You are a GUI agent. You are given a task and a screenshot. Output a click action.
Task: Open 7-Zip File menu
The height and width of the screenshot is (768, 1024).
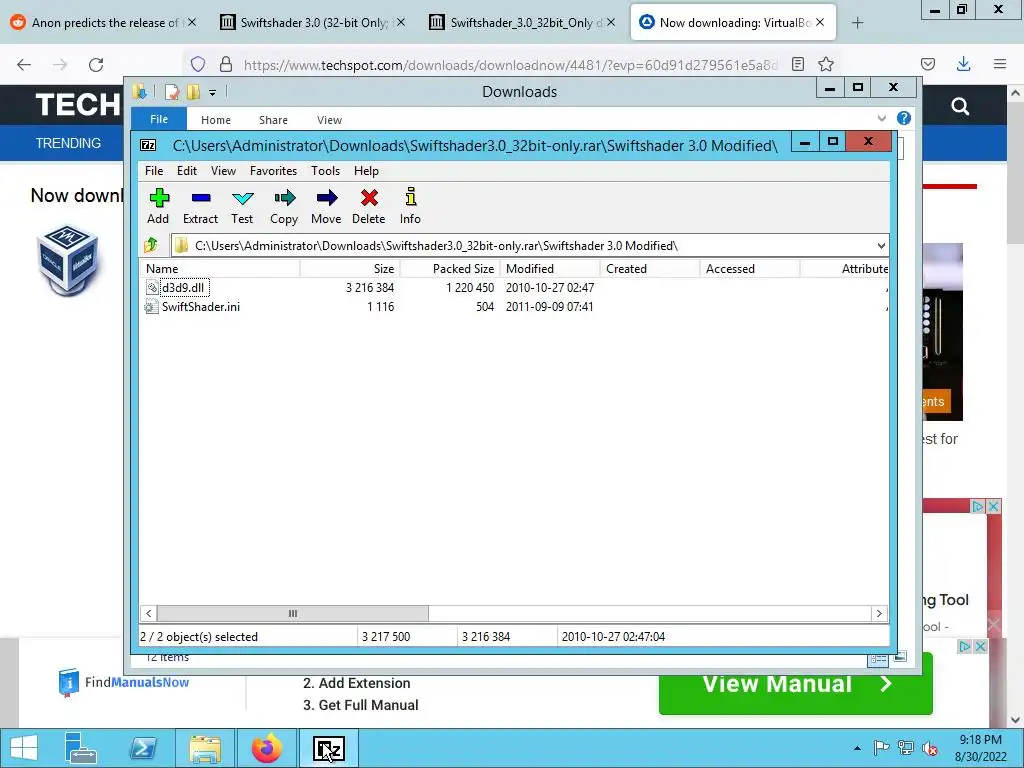(154, 171)
